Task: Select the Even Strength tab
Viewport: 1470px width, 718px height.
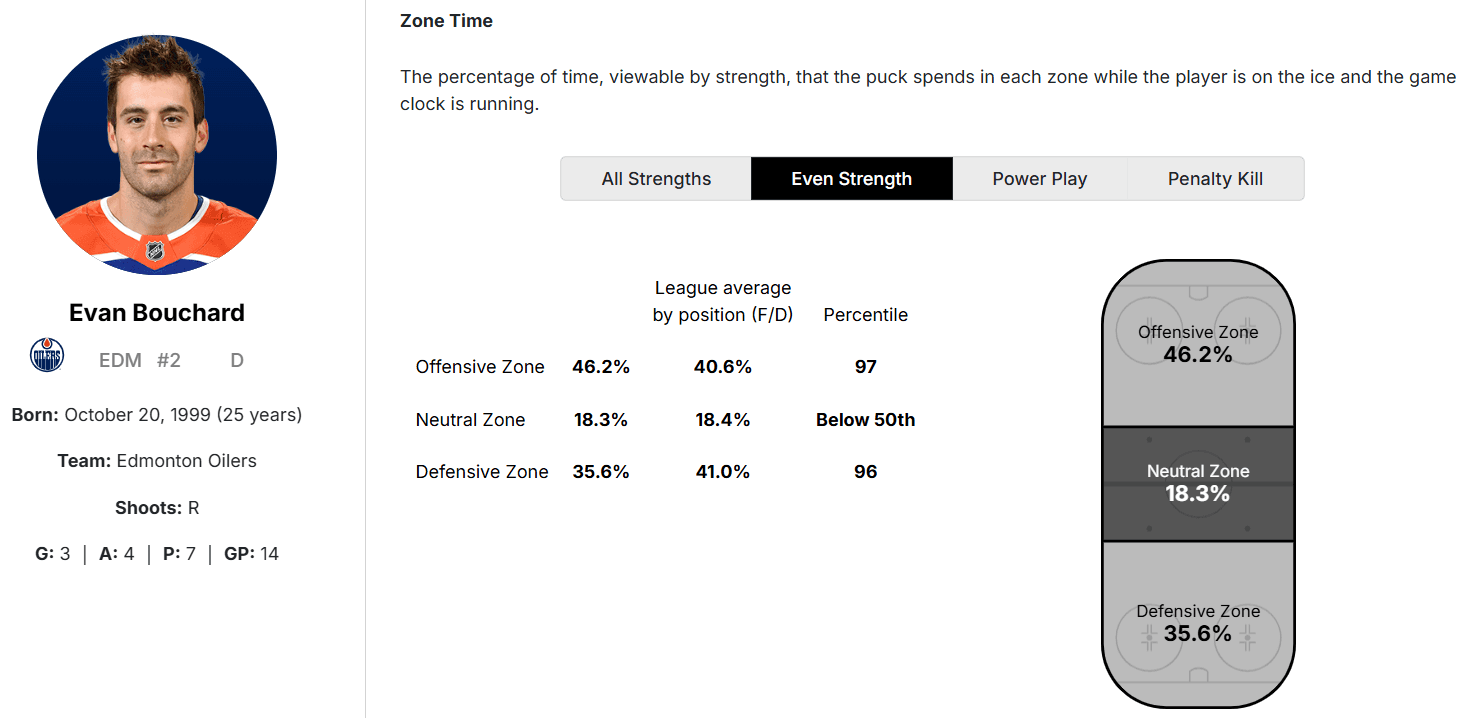Action: [x=851, y=179]
